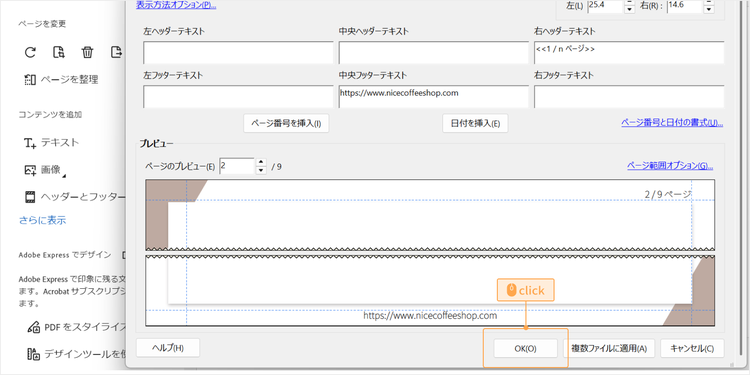This screenshot has height=375, width=750.
Task: Click the extract page icon
Action: (58, 52)
